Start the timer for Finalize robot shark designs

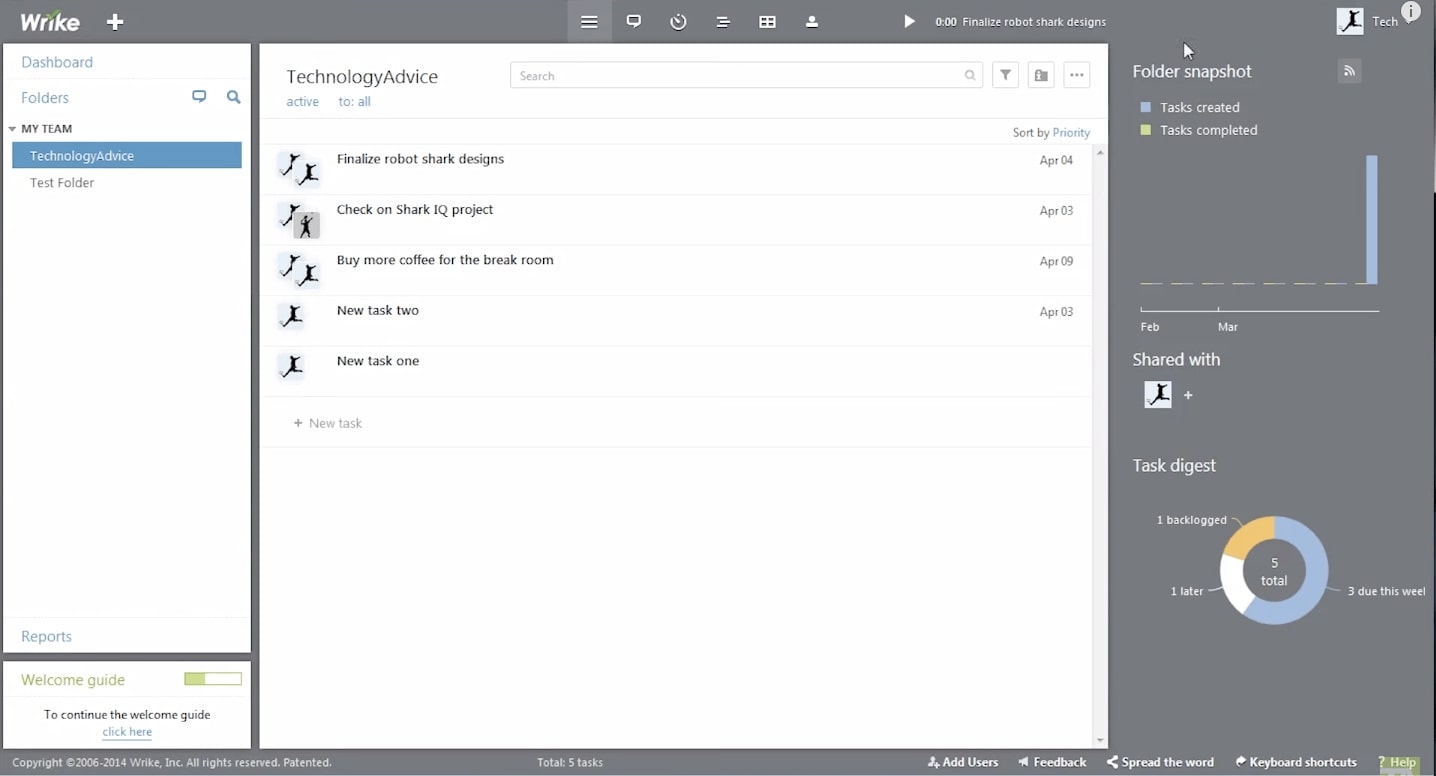pyautogui.click(x=908, y=21)
